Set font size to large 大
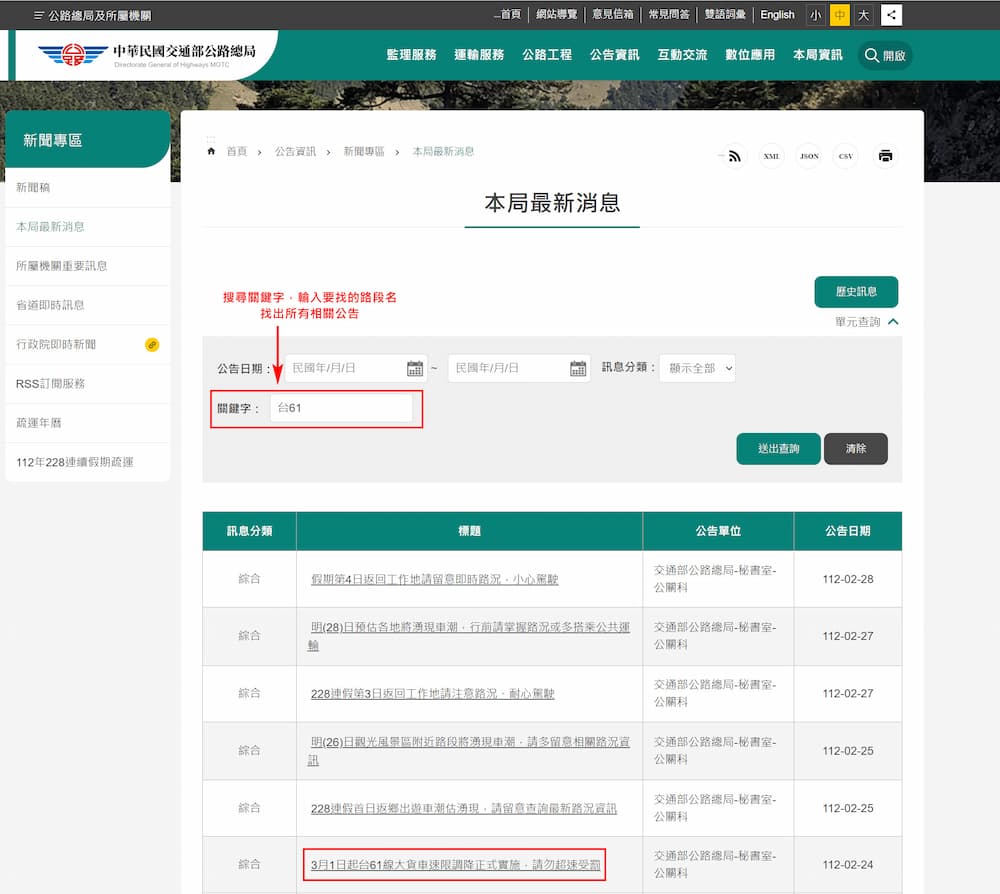1000x894 pixels. click(864, 15)
